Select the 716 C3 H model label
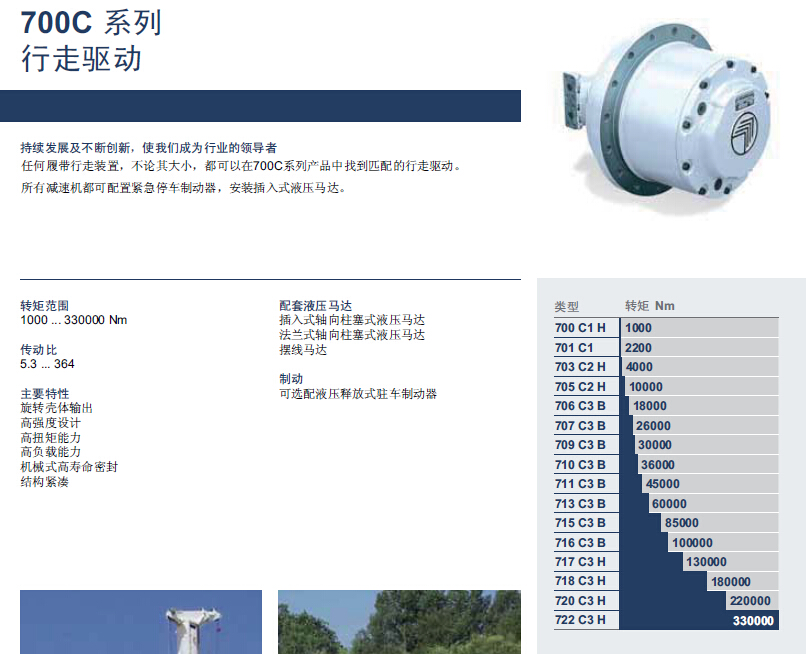The height and width of the screenshot is (654, 806). click(580, 542)
